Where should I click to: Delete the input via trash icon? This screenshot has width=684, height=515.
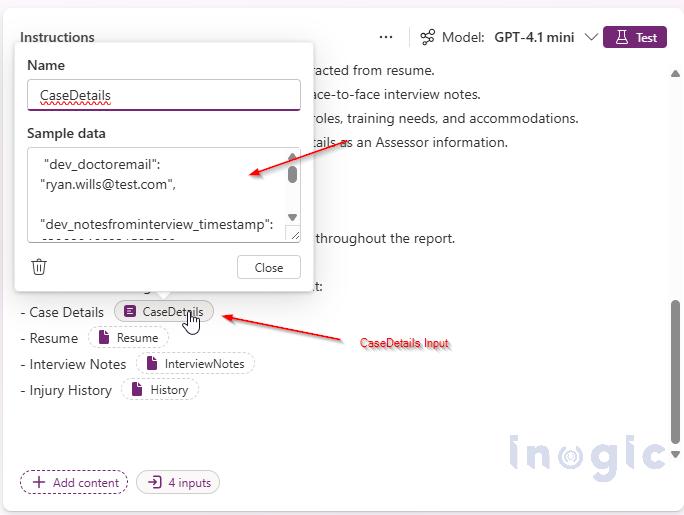(x=39, y=266)
